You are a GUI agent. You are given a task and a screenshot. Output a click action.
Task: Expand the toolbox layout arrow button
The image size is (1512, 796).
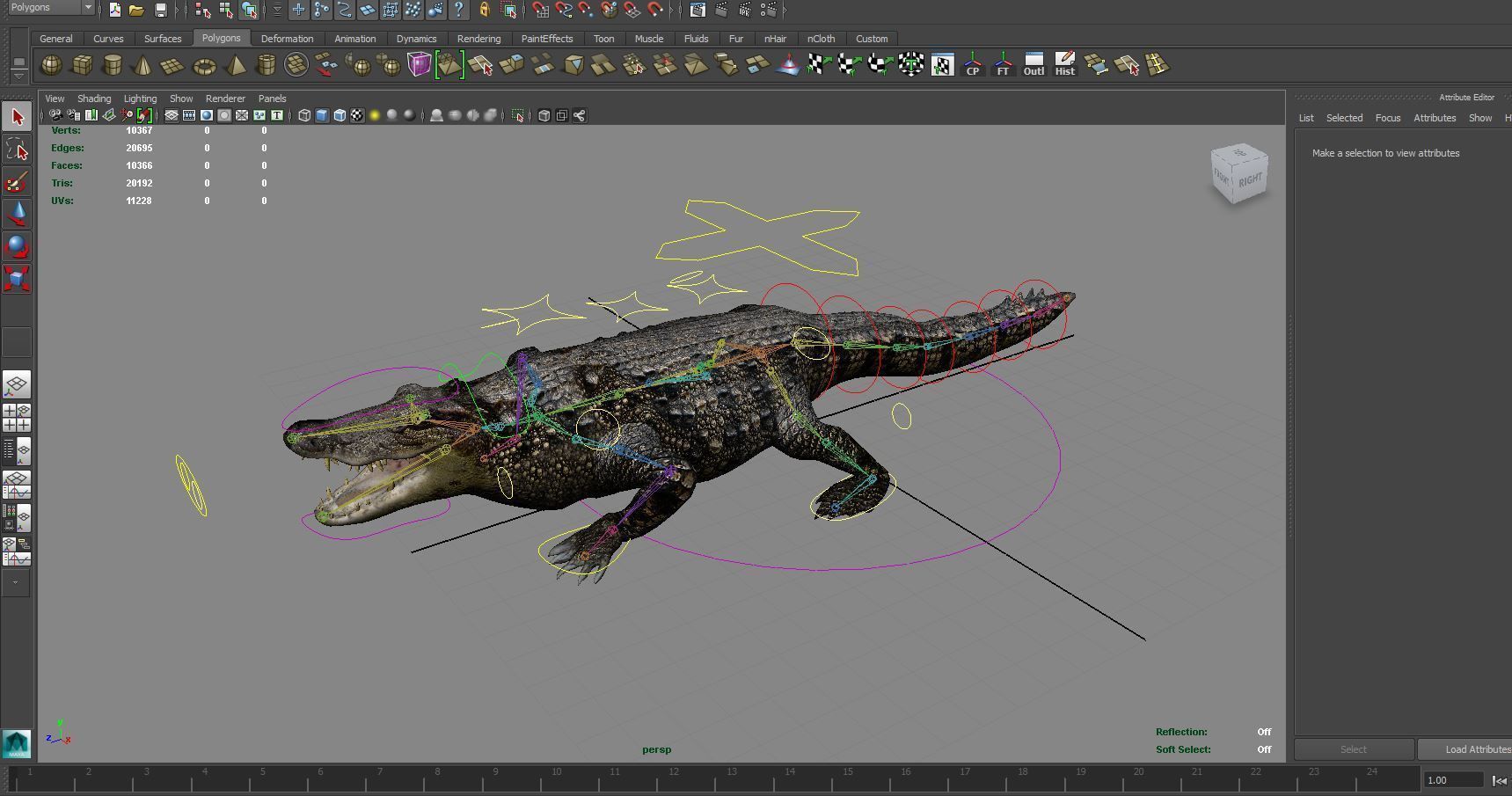16,582
